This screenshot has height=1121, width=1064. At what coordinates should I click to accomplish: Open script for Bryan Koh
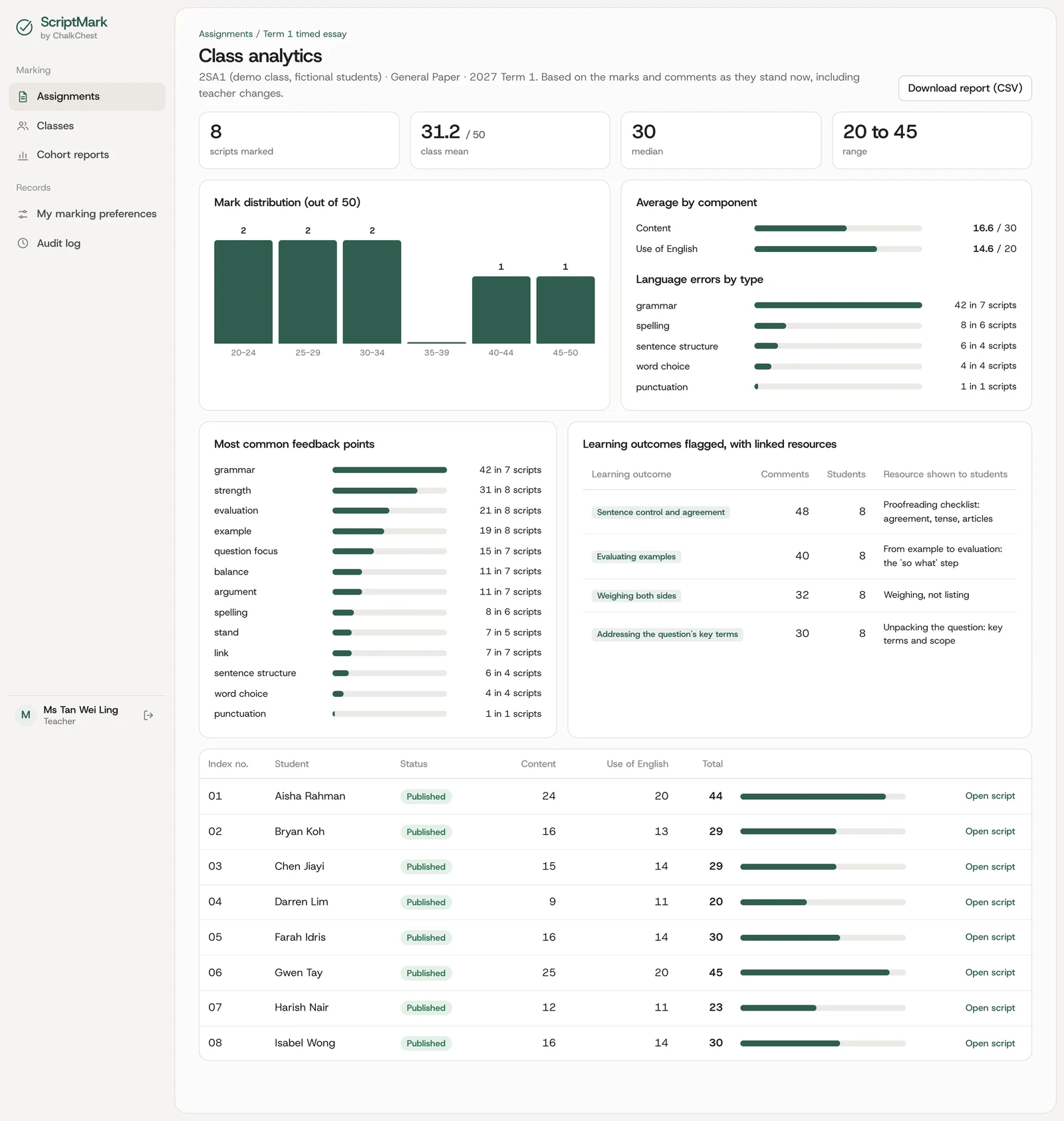coord(990,831)
